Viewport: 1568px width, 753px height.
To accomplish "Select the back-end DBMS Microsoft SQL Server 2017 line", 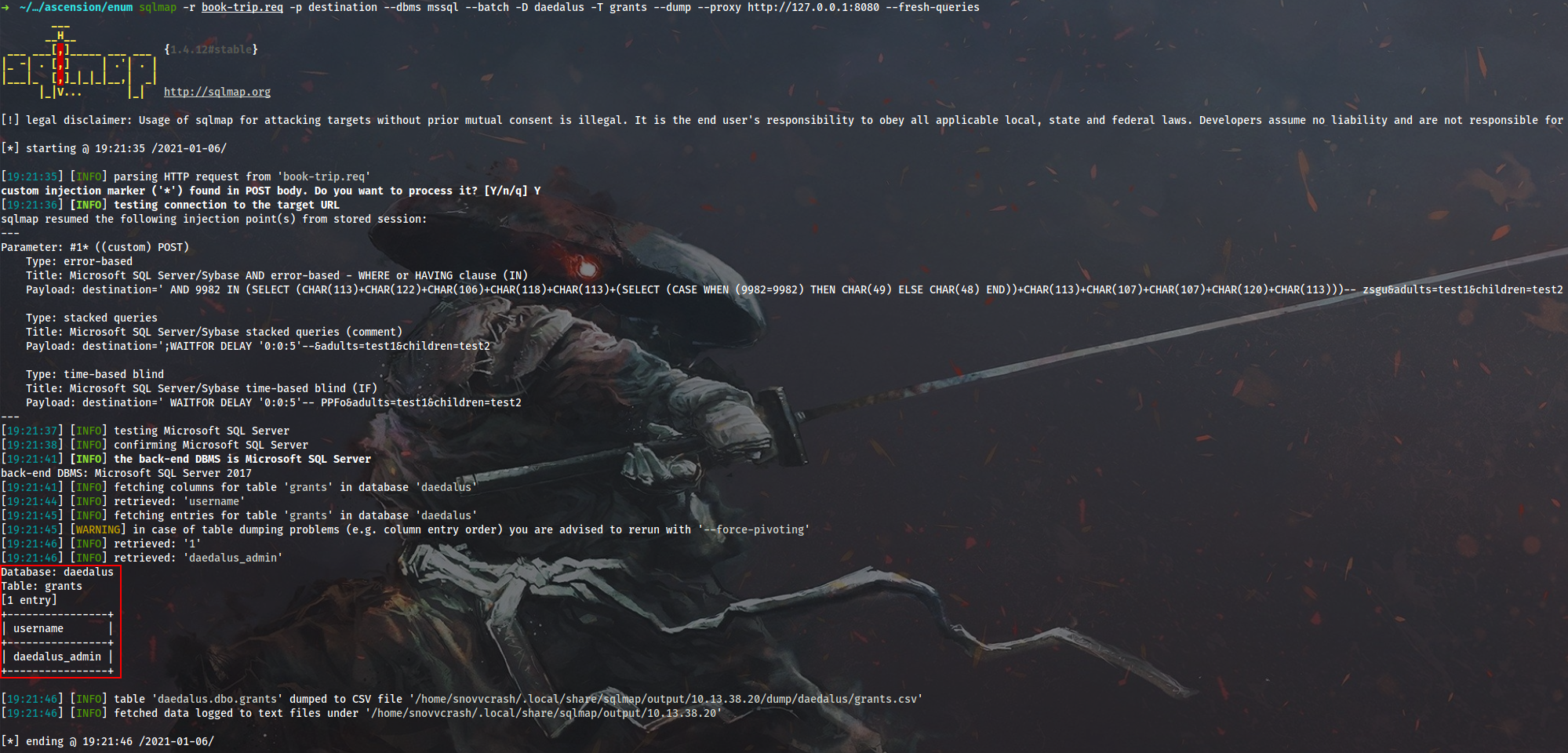I will pos(126,473).
